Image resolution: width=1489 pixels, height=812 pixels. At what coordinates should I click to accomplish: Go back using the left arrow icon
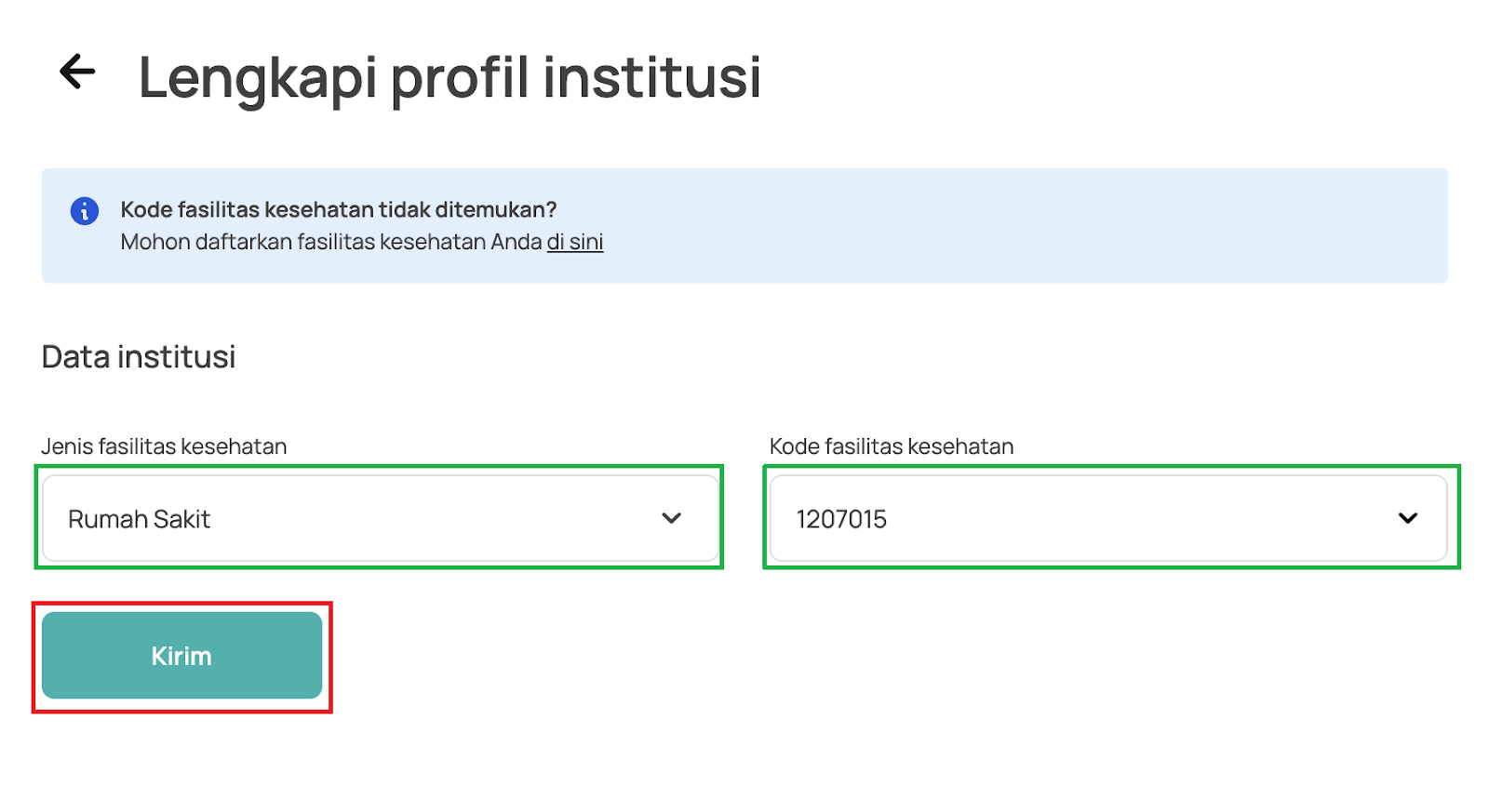point(77,72)
